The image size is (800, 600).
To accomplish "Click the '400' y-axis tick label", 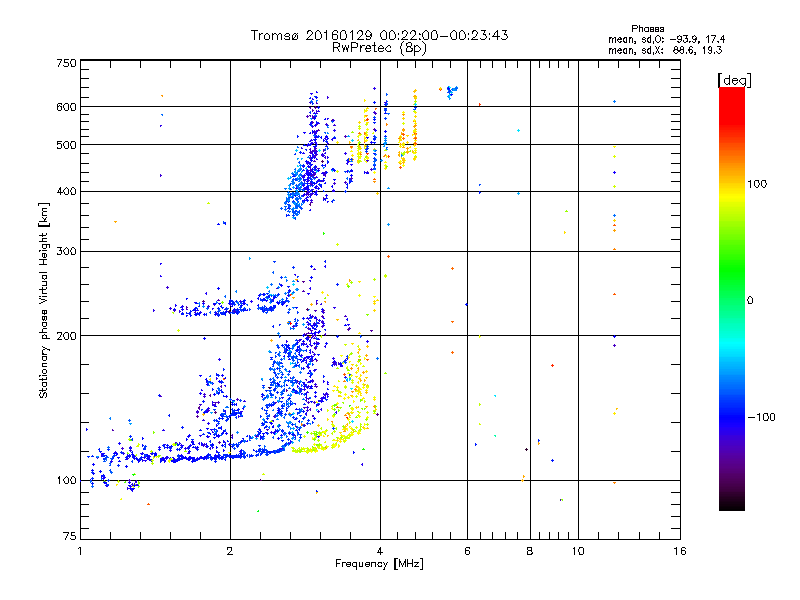I will 67,191.
